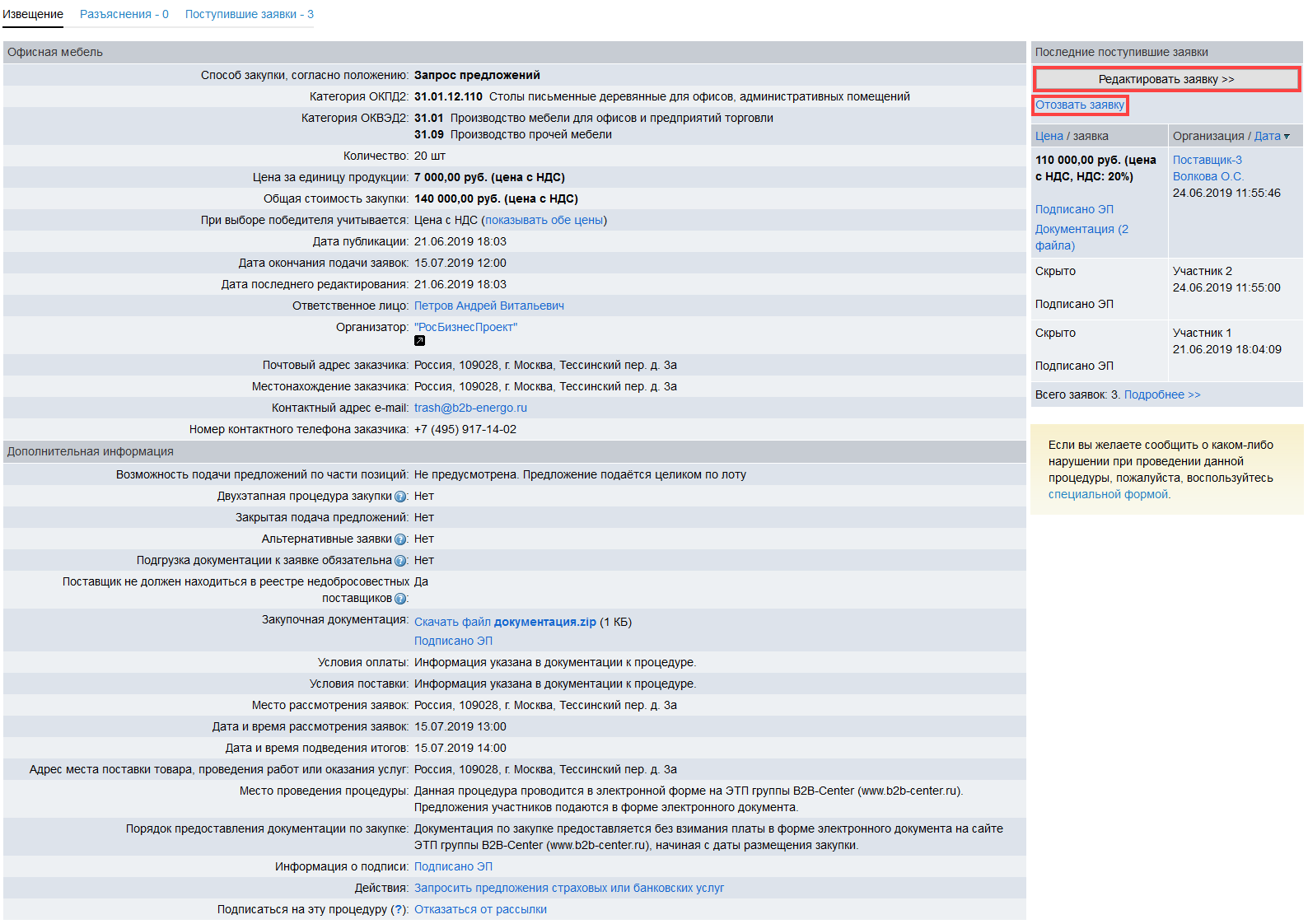Toggle sort arrow next to Дата column

pos(1287,137)
